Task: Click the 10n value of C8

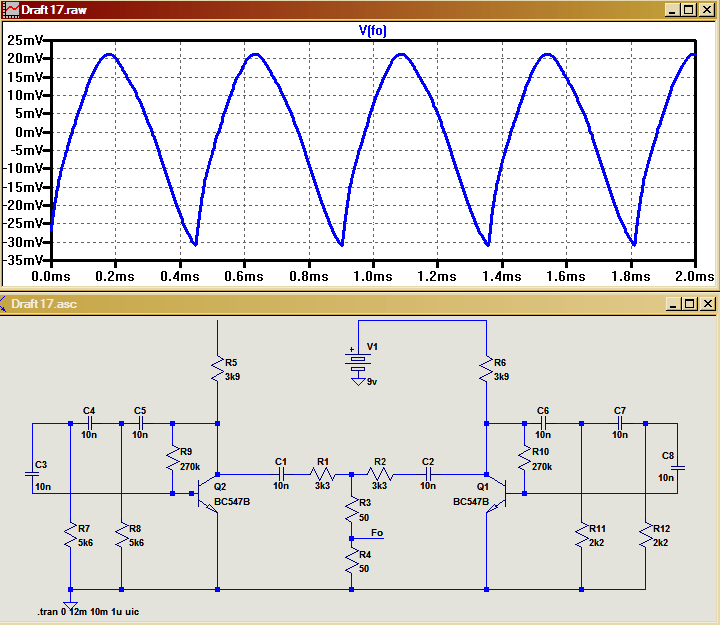Action: tap(666, 478)
